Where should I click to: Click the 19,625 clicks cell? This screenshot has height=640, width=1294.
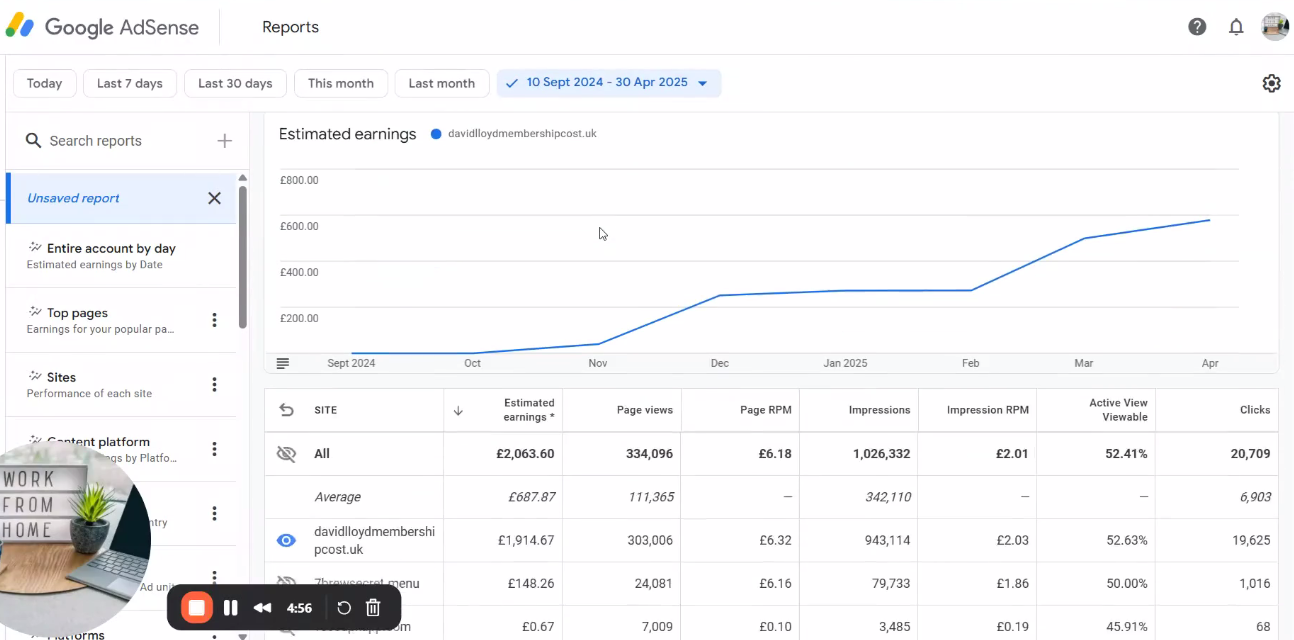[x=1251, y=541]
